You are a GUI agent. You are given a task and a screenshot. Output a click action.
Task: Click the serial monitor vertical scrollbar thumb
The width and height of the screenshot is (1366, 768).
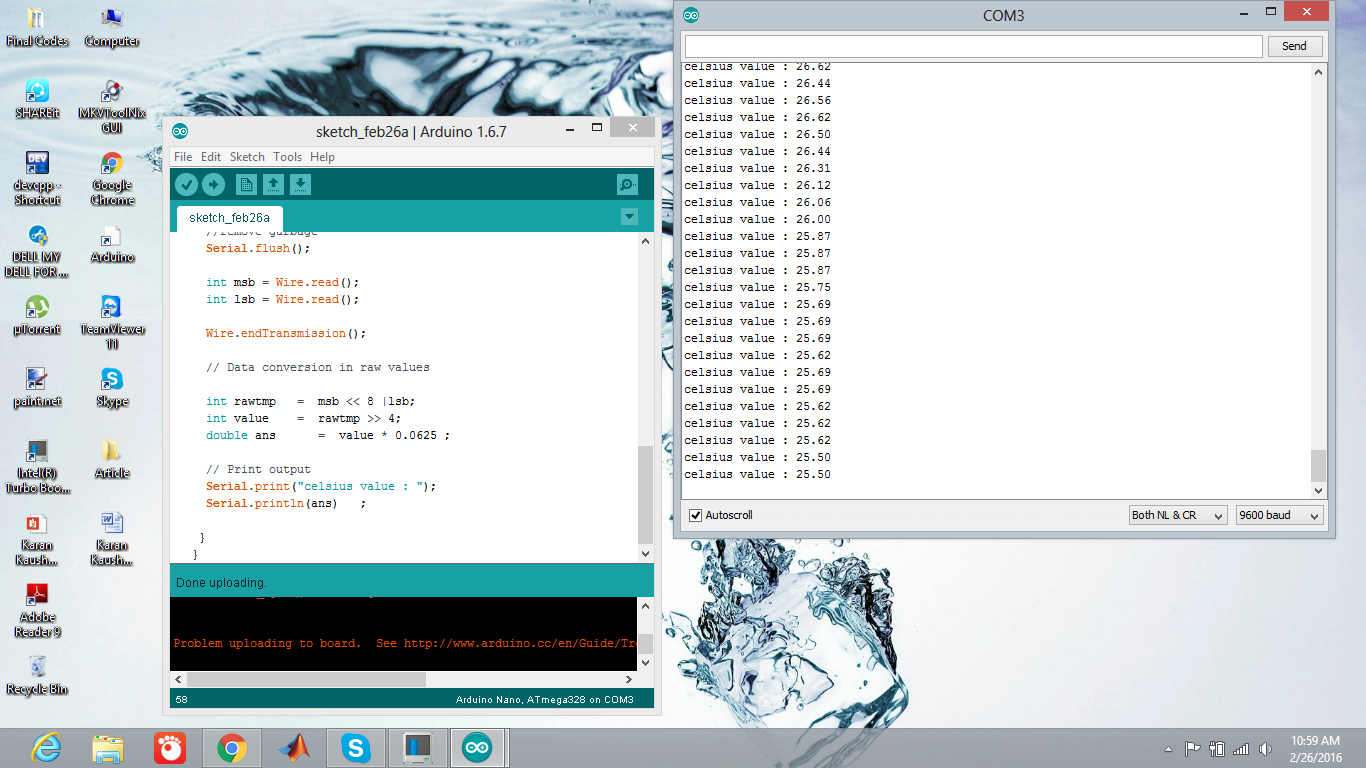[x=1319, y=466]
